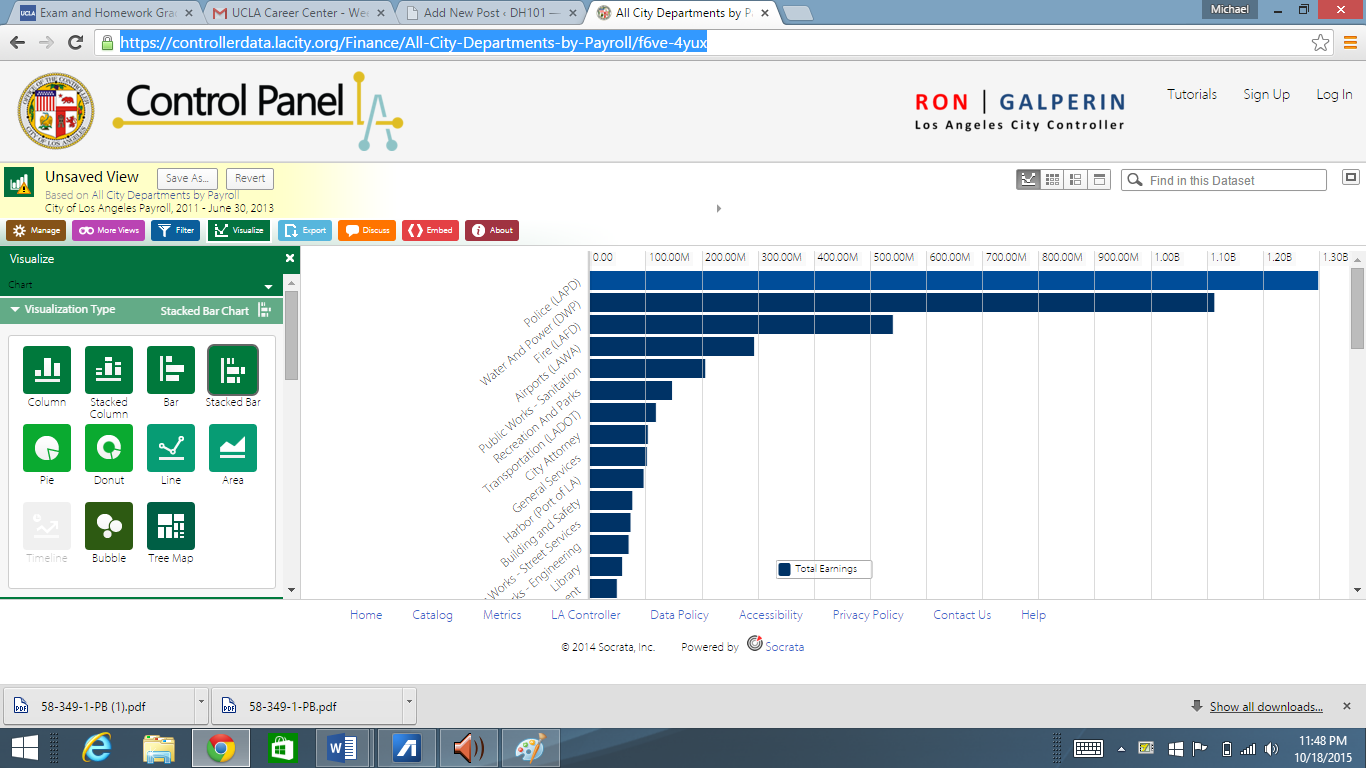Select the Tree Map chart icon
The height and width of the screenshot is (768, 1366).
tap(171, 526)
